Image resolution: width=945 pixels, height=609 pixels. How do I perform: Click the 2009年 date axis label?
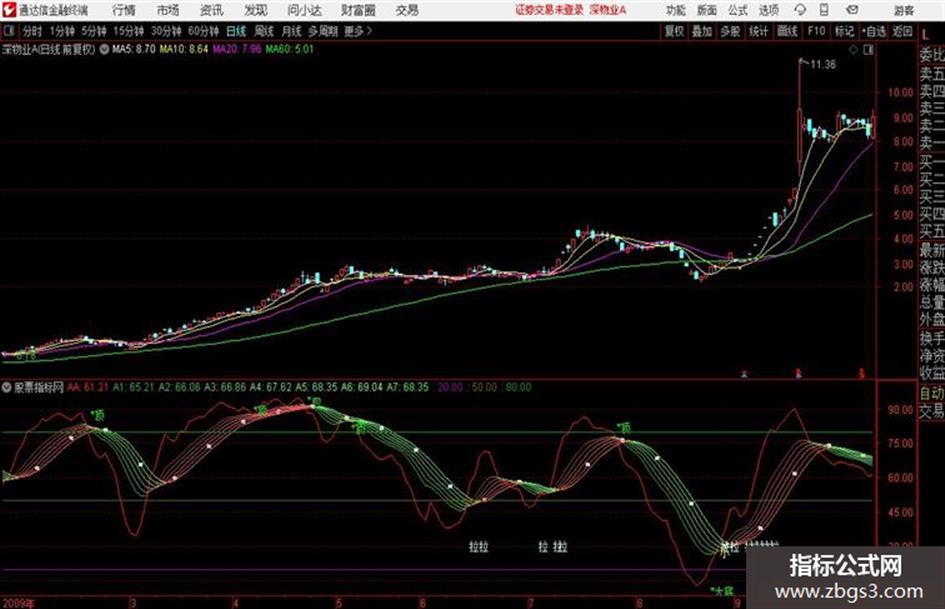click(19, 603)
